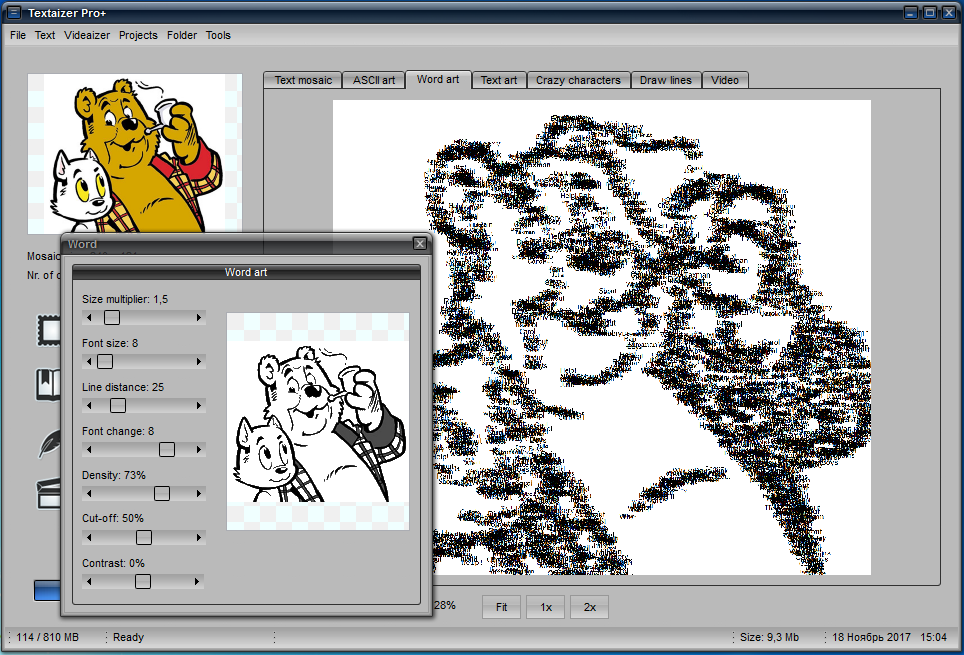Set zoom to 1x
Viewport: 964px width, 655px height.
click(546, 607)
